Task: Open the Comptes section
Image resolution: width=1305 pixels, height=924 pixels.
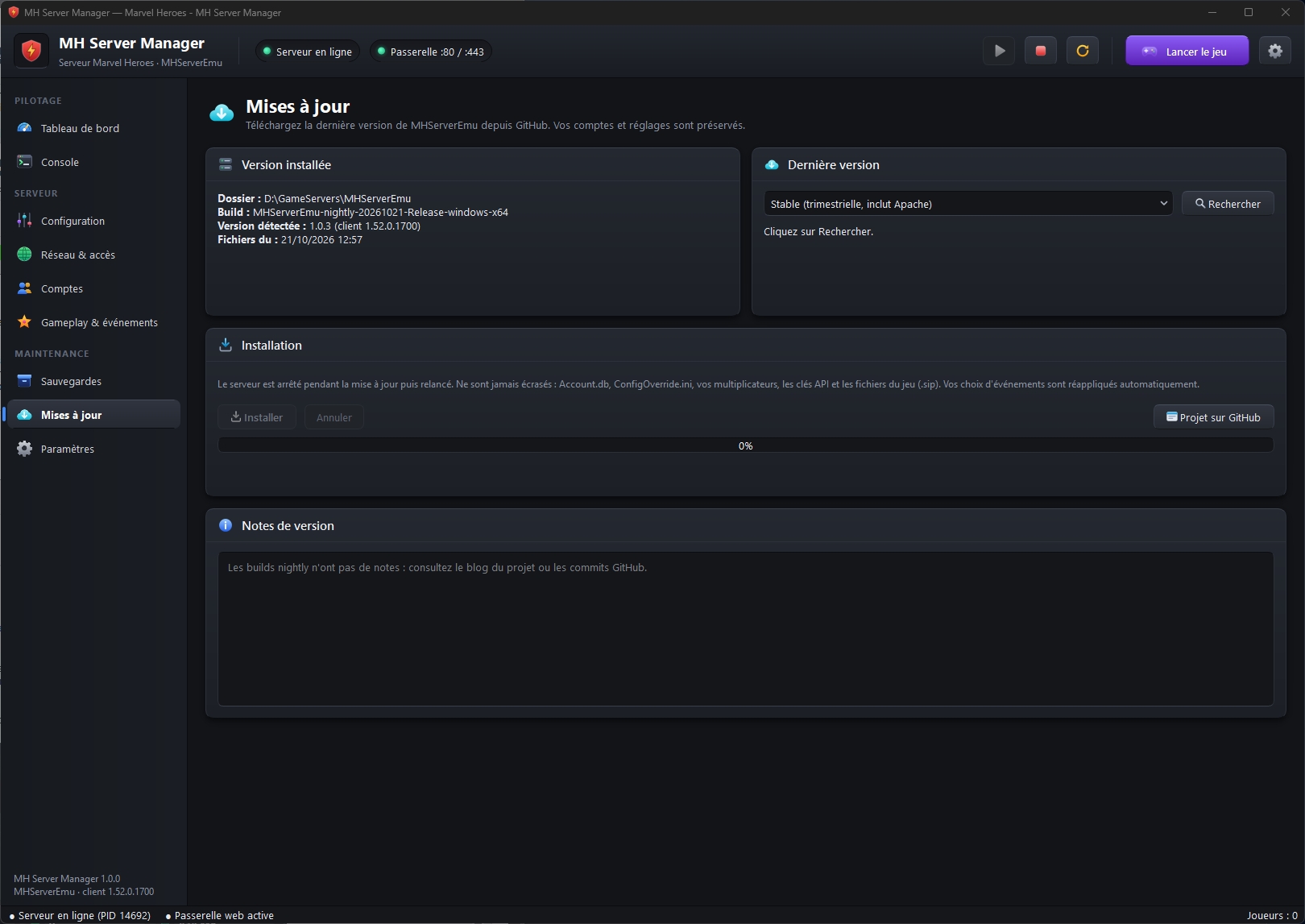Action: tap(93, 288)
